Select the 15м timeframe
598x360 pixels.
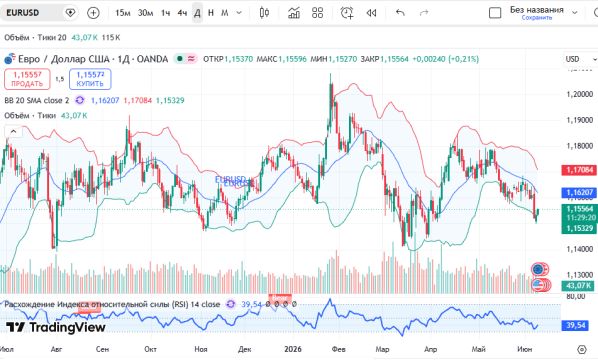pos(123,13)
